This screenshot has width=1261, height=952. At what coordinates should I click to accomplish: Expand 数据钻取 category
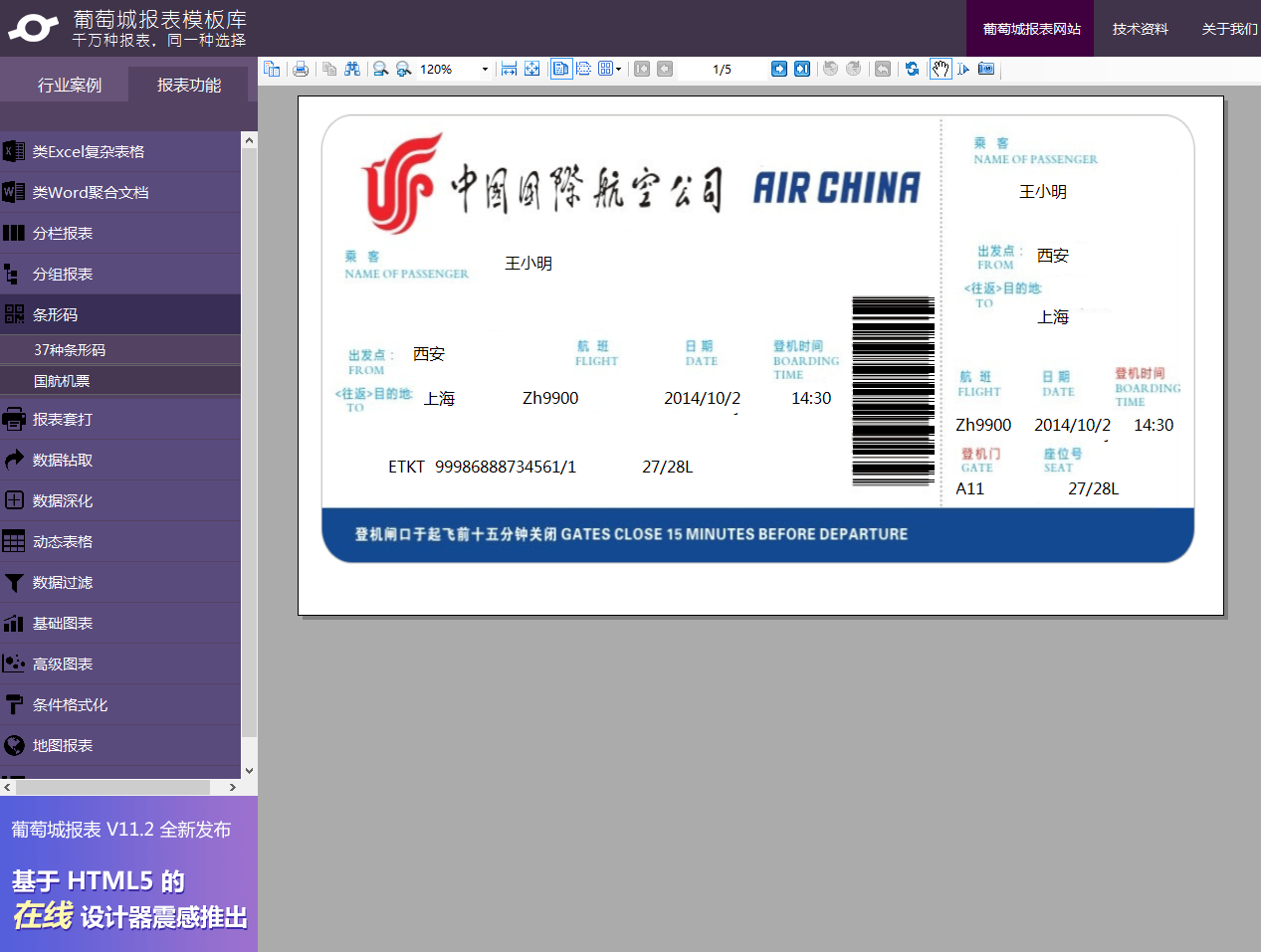point(120,460)
